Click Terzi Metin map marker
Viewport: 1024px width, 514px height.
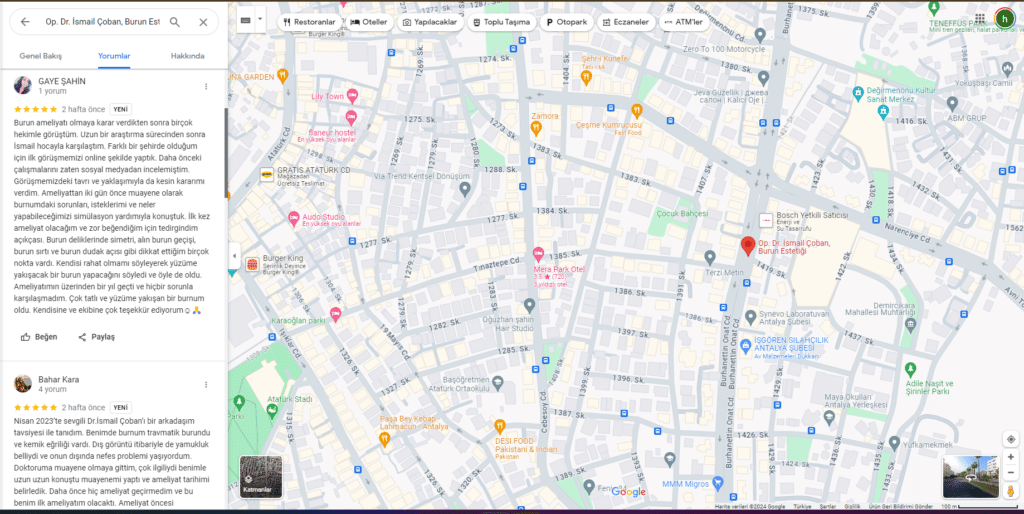tap(710, 257)
